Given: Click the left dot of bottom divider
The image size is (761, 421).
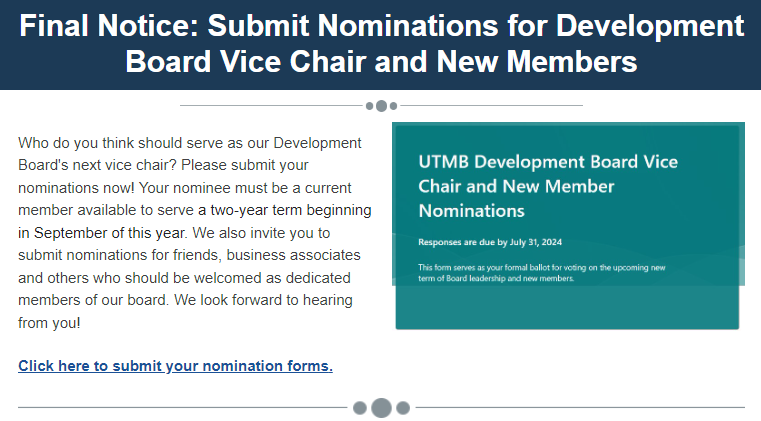Looking at the screenshot, I should click(x=360, y=408).
